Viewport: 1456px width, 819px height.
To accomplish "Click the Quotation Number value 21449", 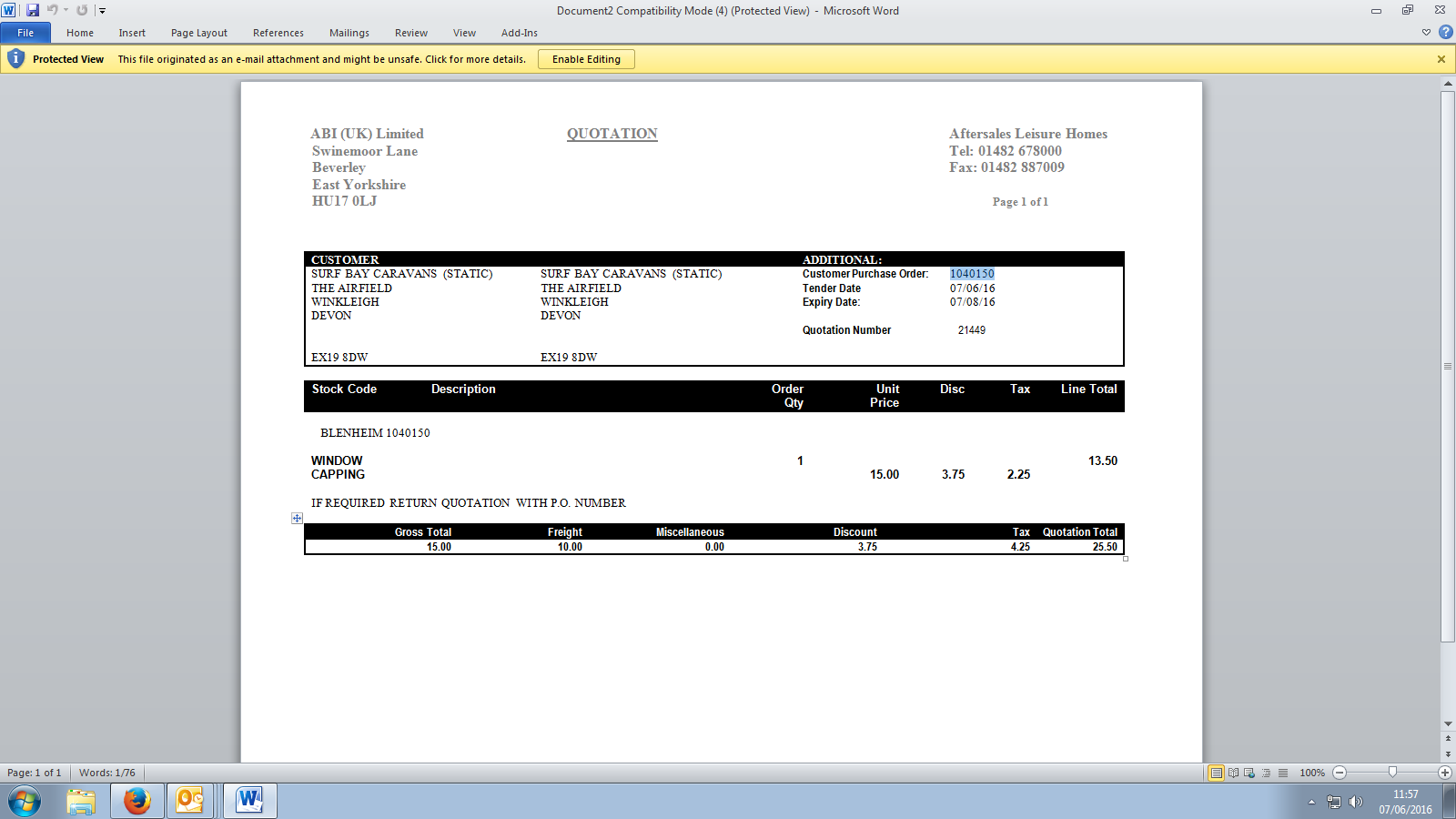I will (x=972, y=330).
